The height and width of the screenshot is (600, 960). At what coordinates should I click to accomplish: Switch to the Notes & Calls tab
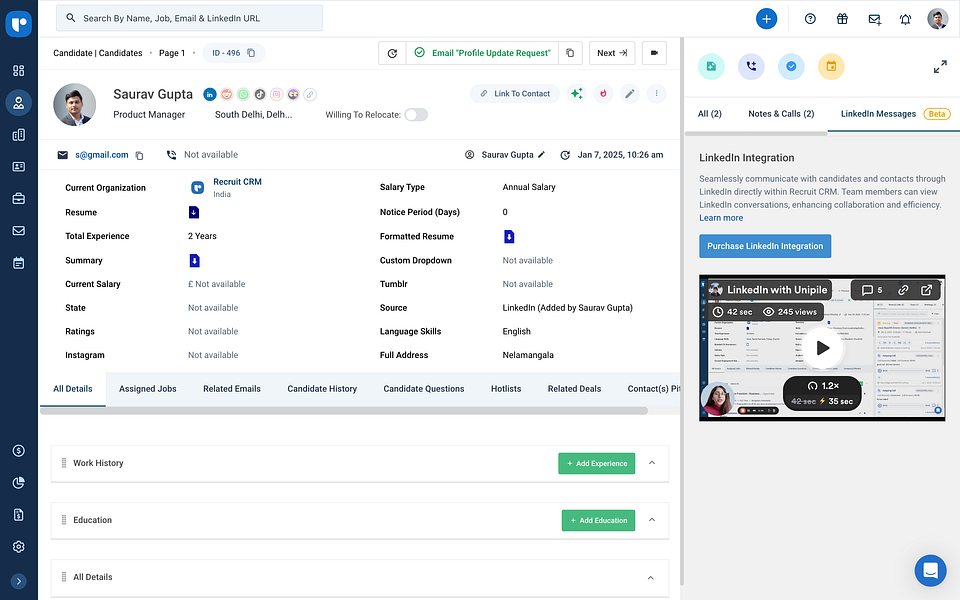point(781,114)
